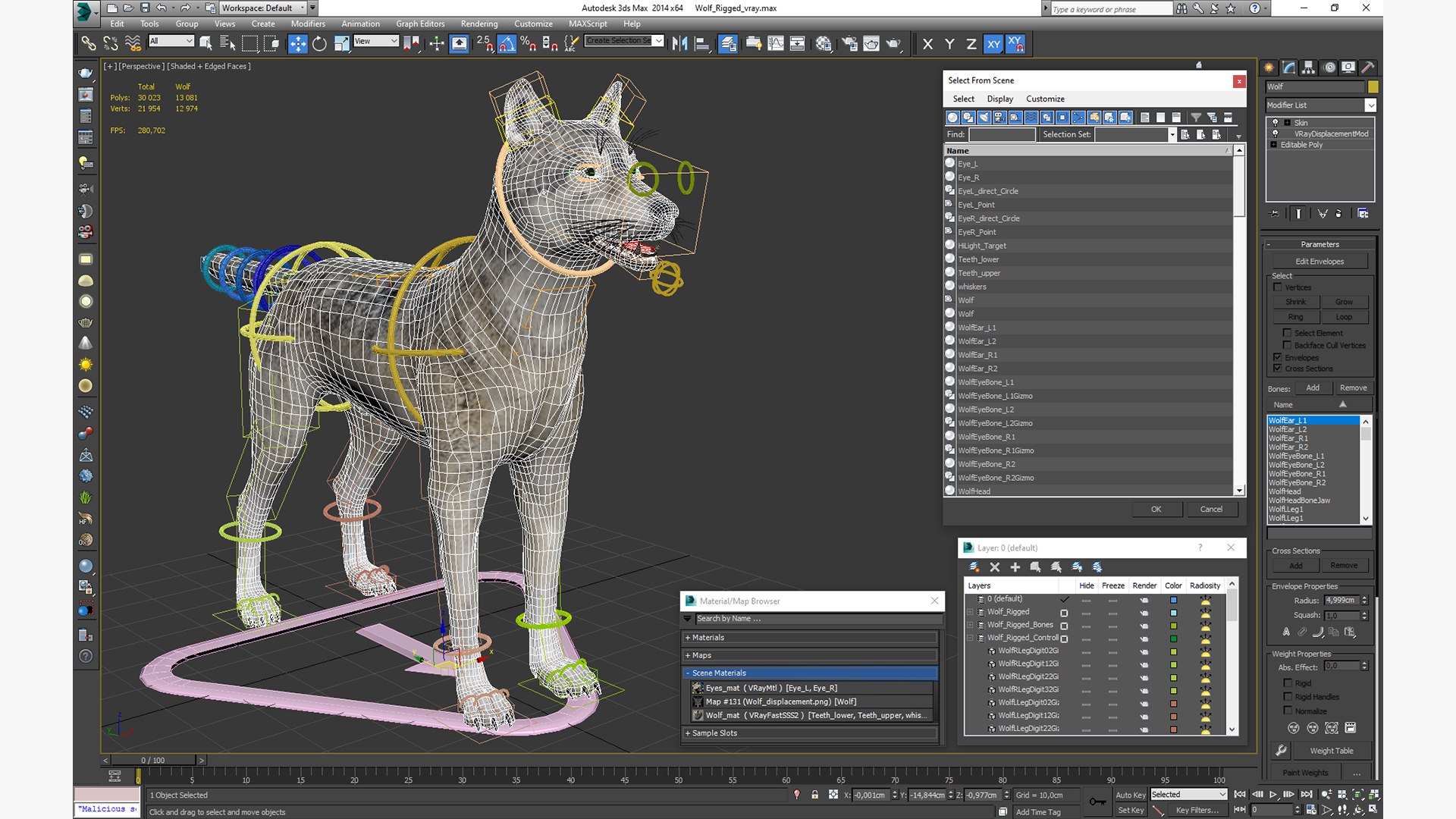Click the Unlink Selection tool

pos(111,44)
